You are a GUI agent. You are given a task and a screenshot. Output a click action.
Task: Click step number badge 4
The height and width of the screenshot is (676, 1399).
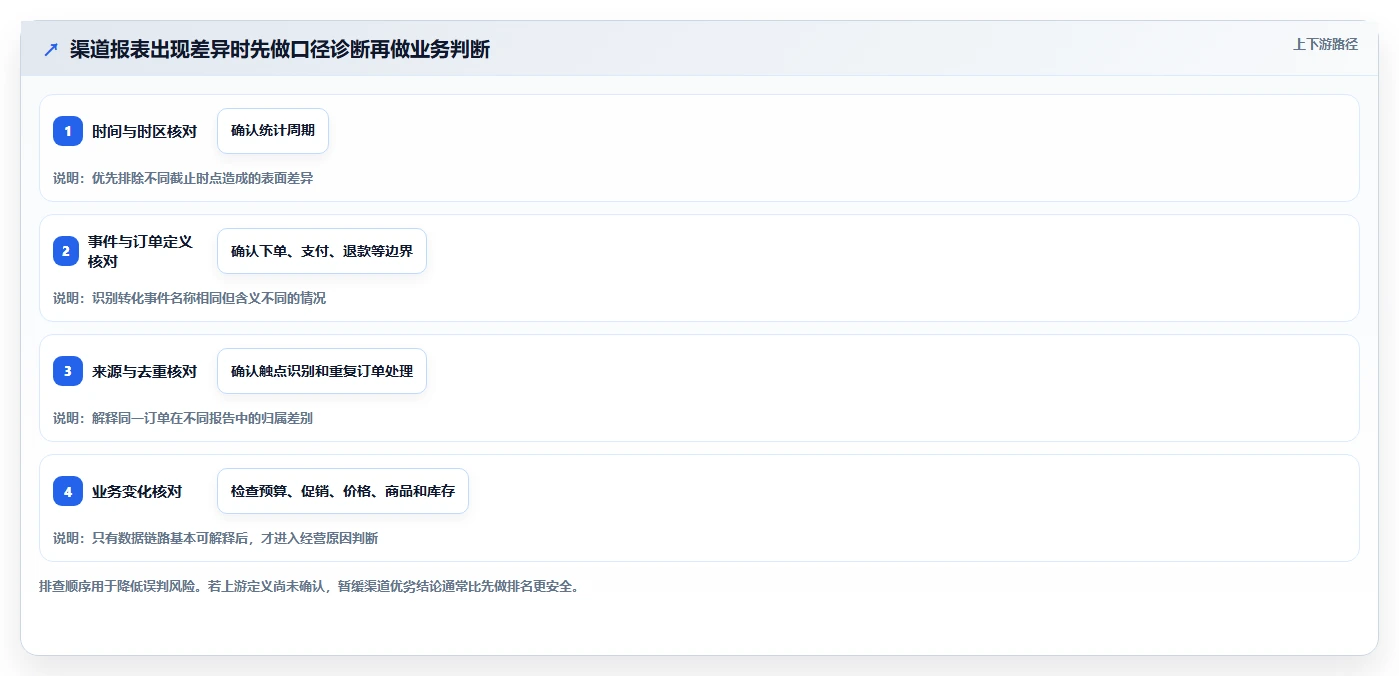tap(68, 491)
